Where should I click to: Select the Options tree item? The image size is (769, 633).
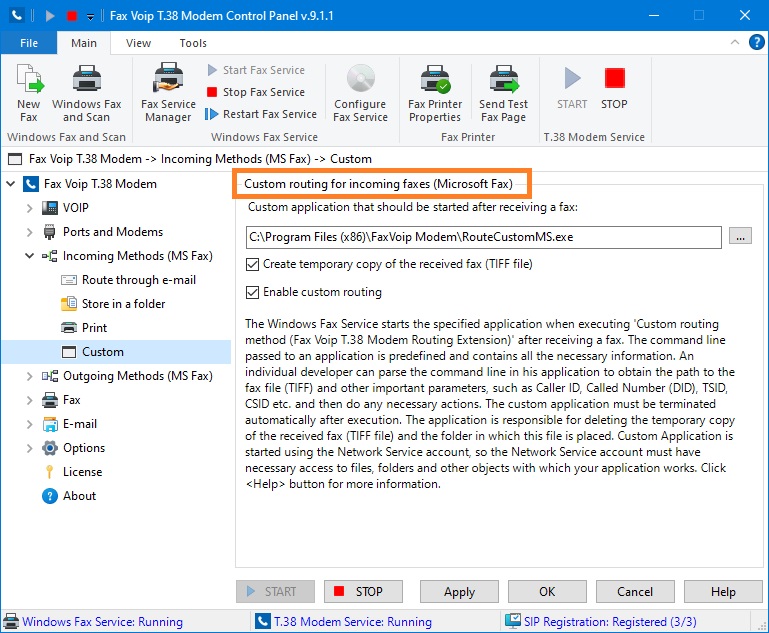coord(74,448)
